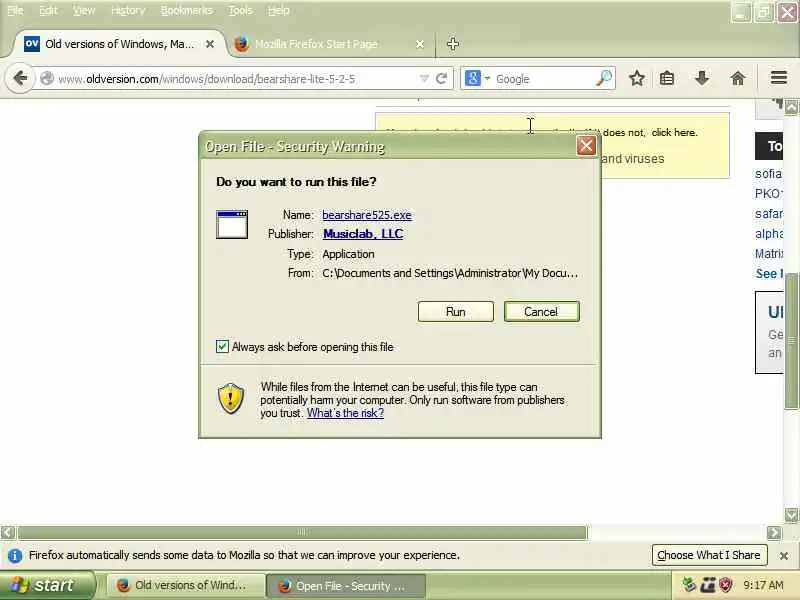Click the green safely-remove tray icon

pos(689,585)
